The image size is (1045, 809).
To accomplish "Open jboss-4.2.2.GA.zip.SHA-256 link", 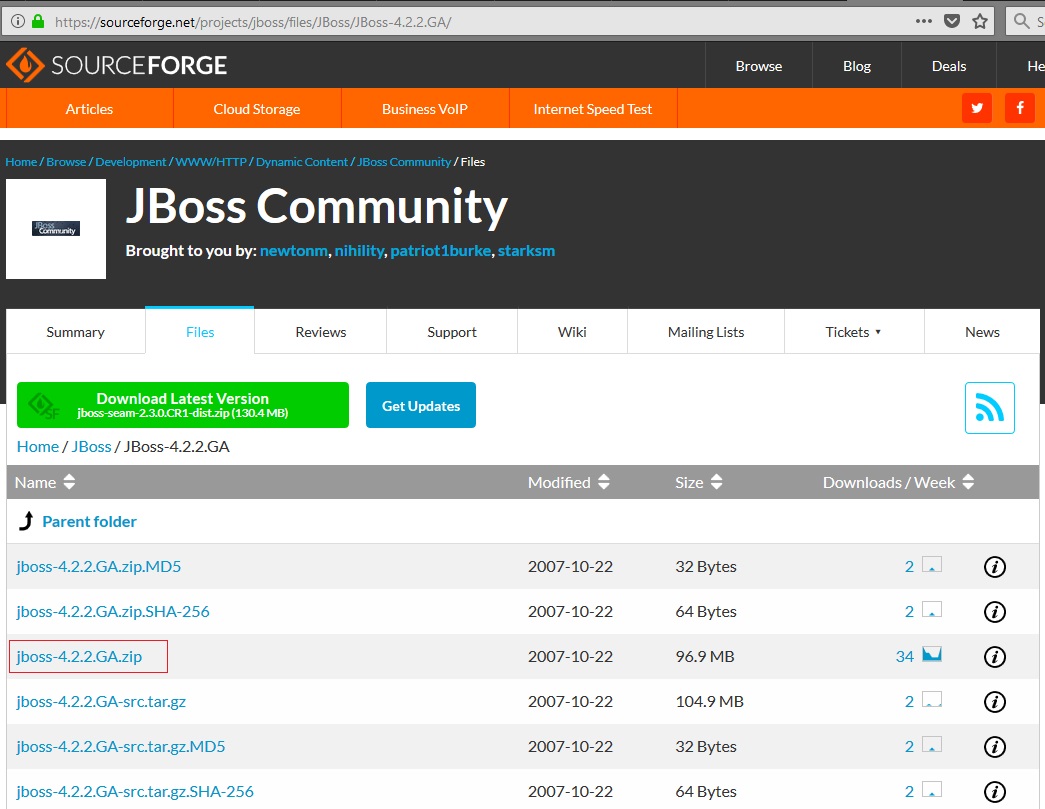I will point(113,611).
